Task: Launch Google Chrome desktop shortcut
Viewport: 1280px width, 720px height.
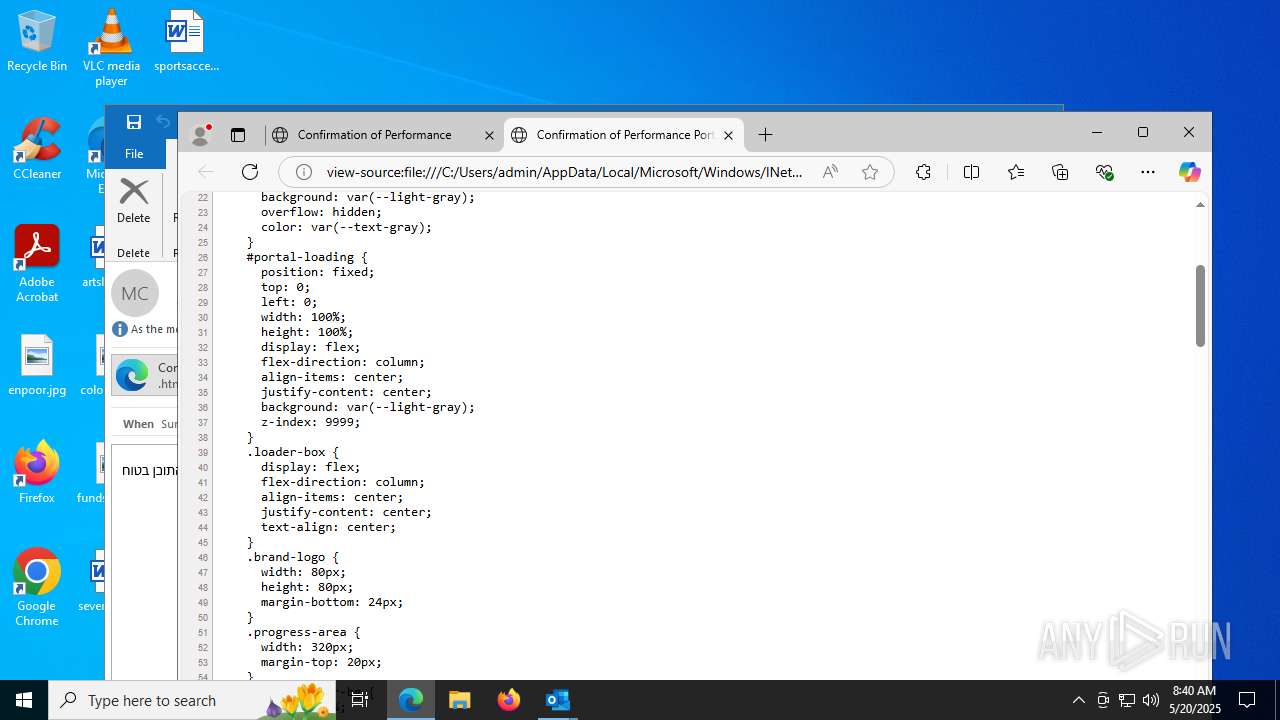Action: [x=37, y=588]
